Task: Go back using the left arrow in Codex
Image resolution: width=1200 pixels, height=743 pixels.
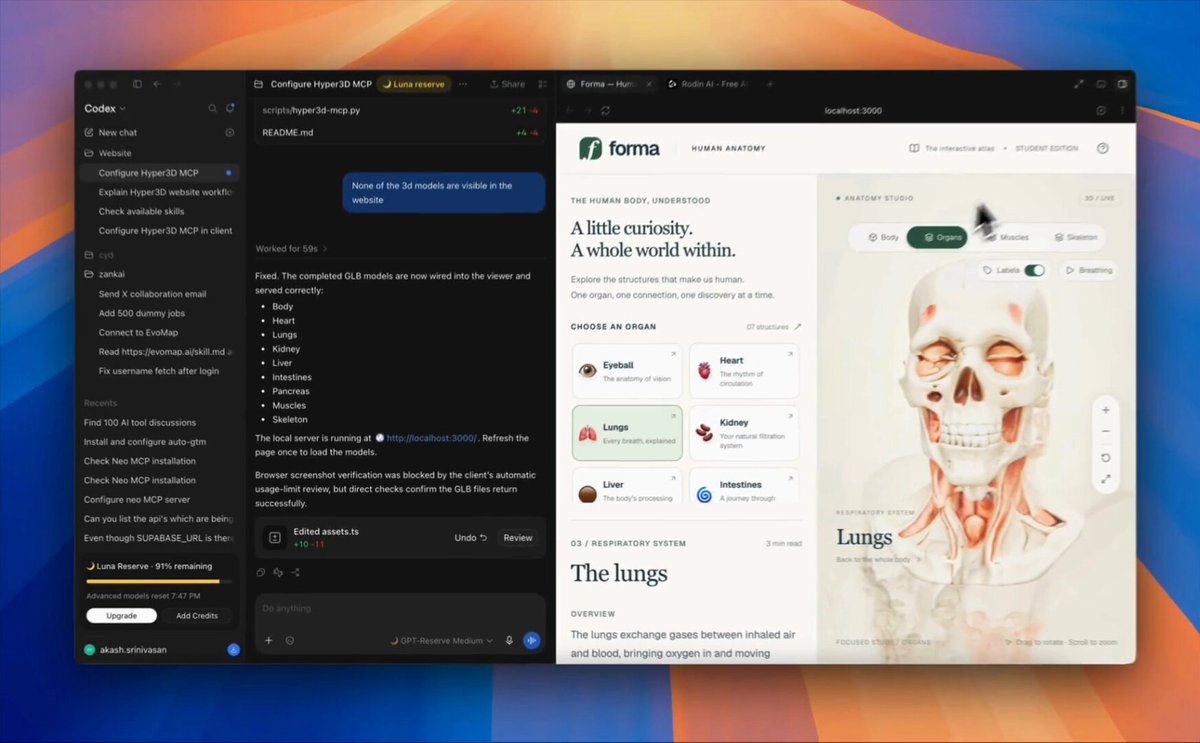Action: [x=157, y=84]
